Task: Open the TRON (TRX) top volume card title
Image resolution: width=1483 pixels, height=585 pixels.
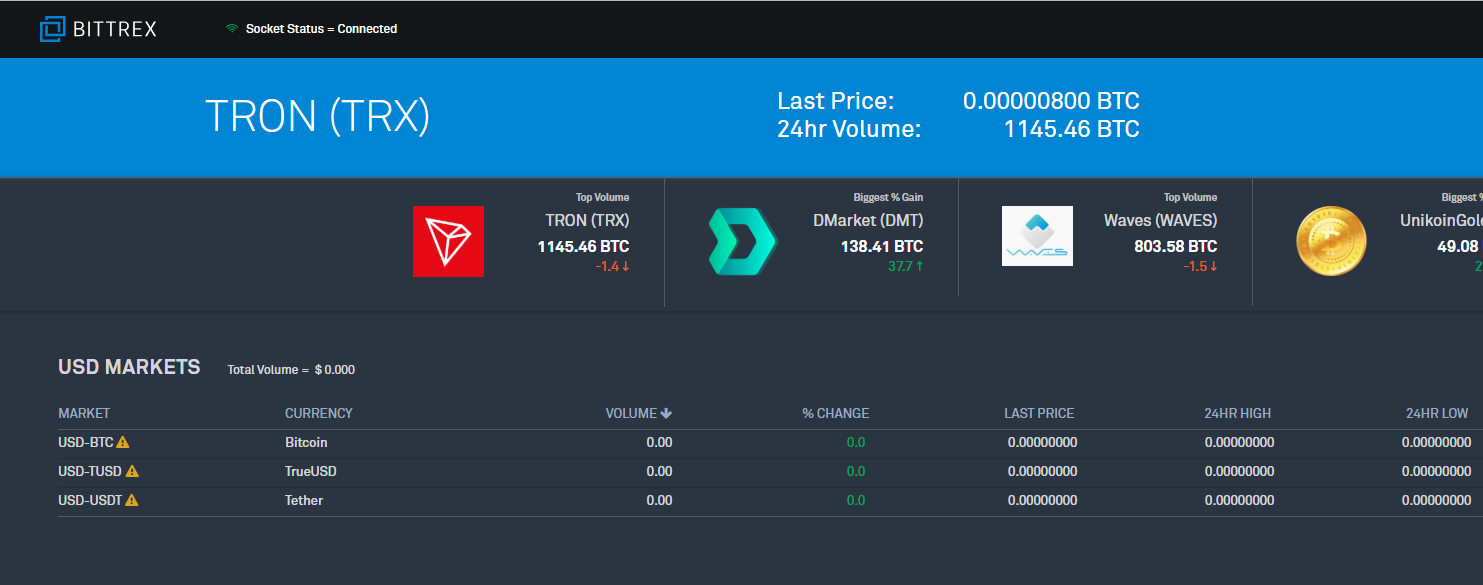Action: pyautogui.click(x=587, y=220)
